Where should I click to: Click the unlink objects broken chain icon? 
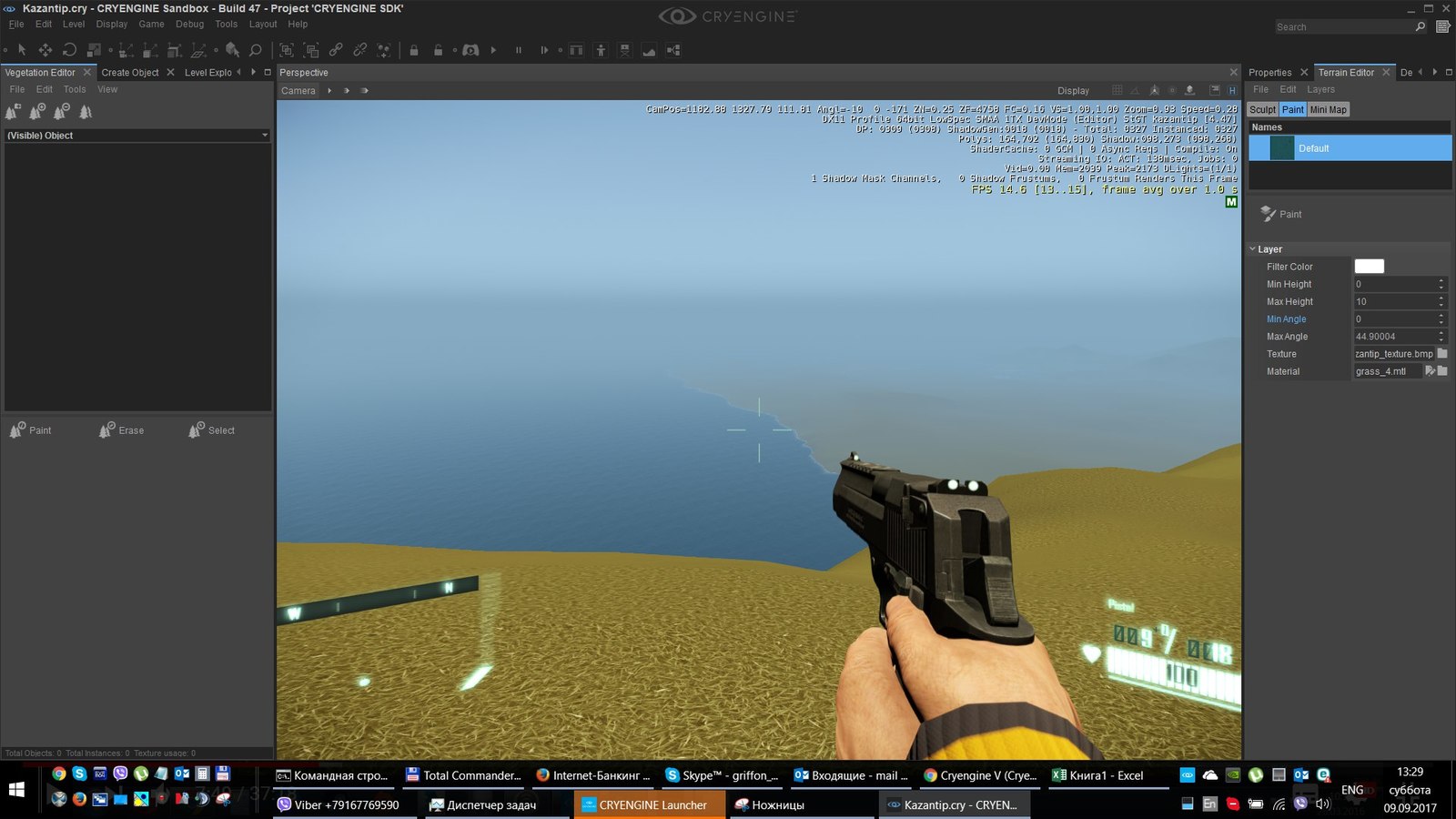360,50
